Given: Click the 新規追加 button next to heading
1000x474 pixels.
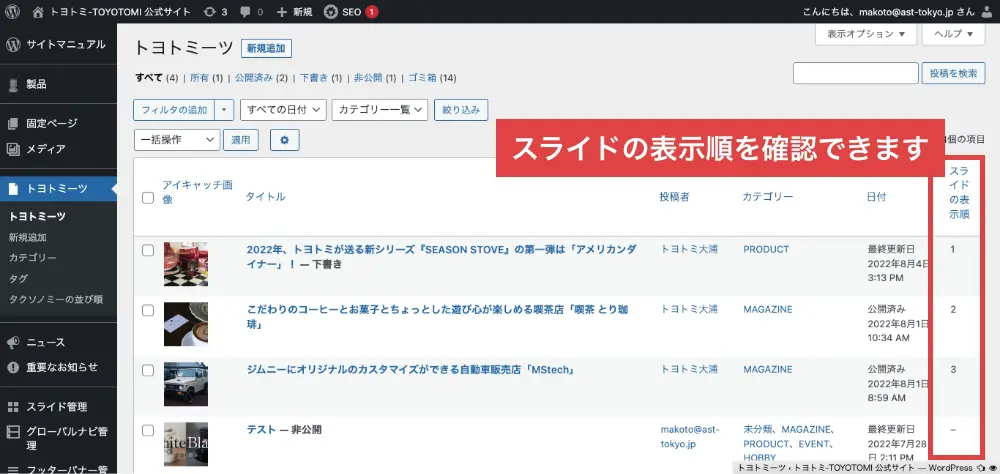Looking at the screenshot, I should coord(267,48).
